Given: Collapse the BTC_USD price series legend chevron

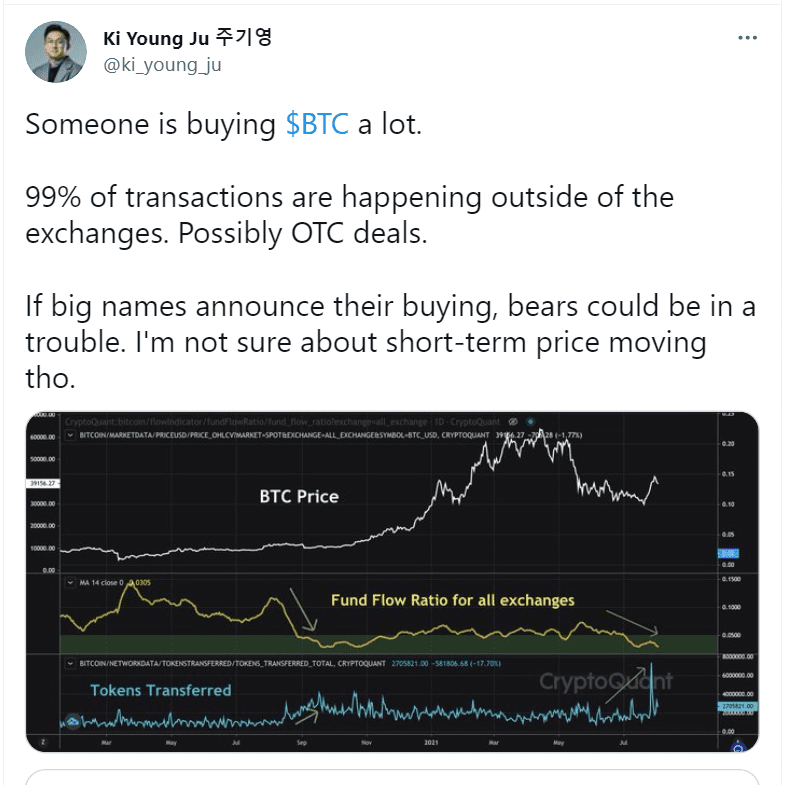Looking at the screenshot, I should pos(68,436).
